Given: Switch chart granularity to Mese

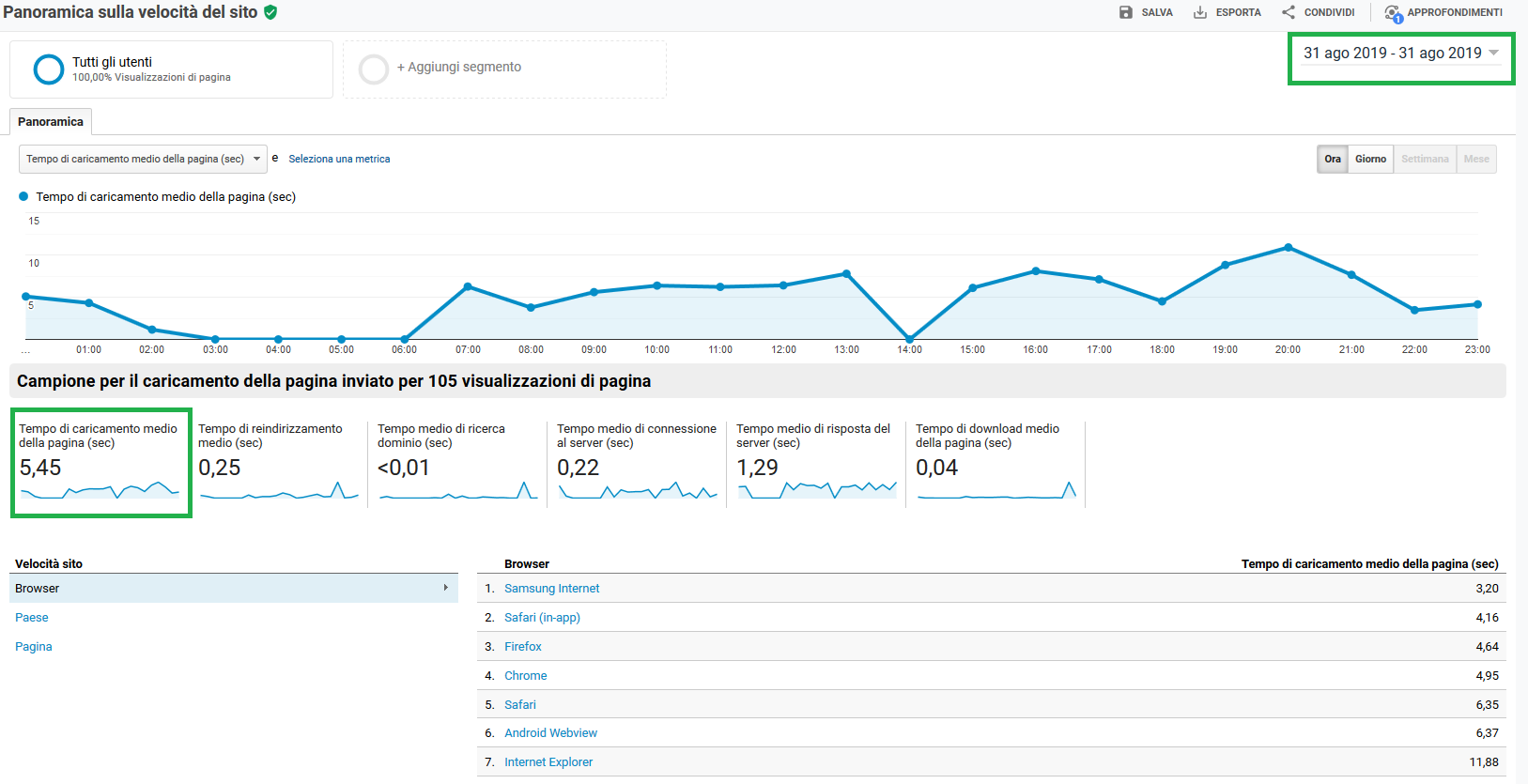Looking at the screenshot, I should coord(1476,159).
